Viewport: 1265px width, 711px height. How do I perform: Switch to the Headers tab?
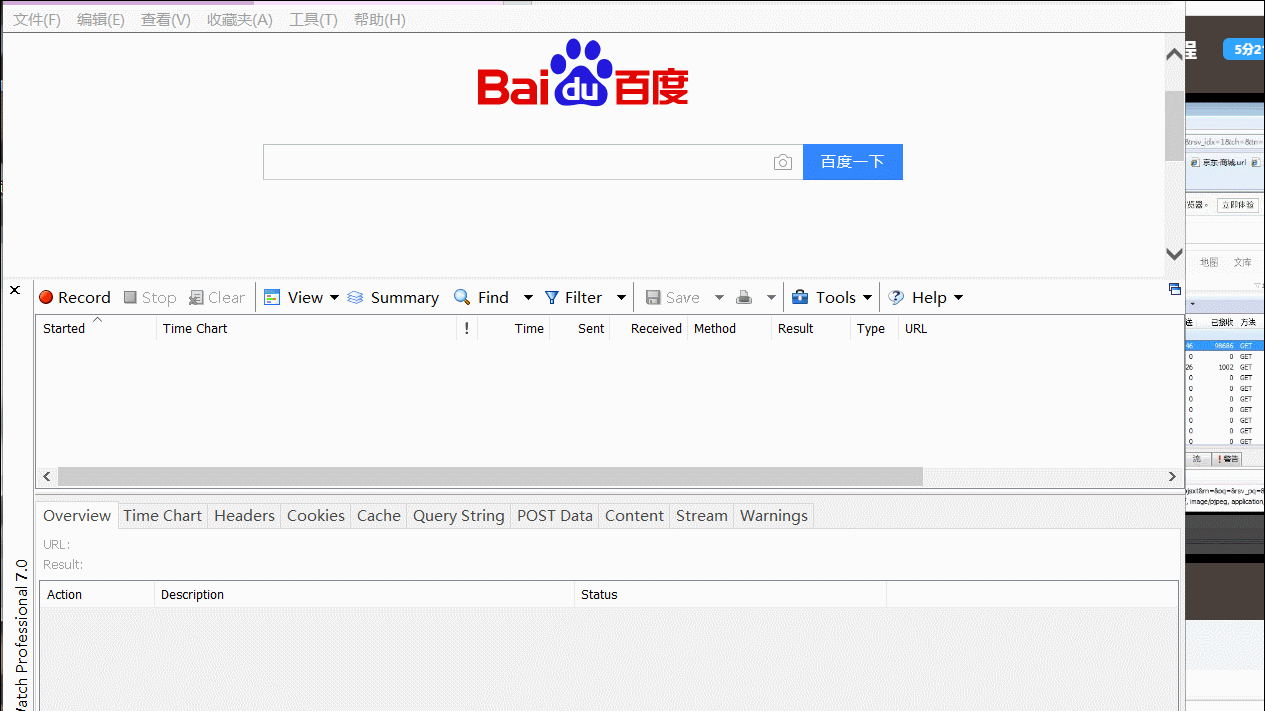coord(244,516)
